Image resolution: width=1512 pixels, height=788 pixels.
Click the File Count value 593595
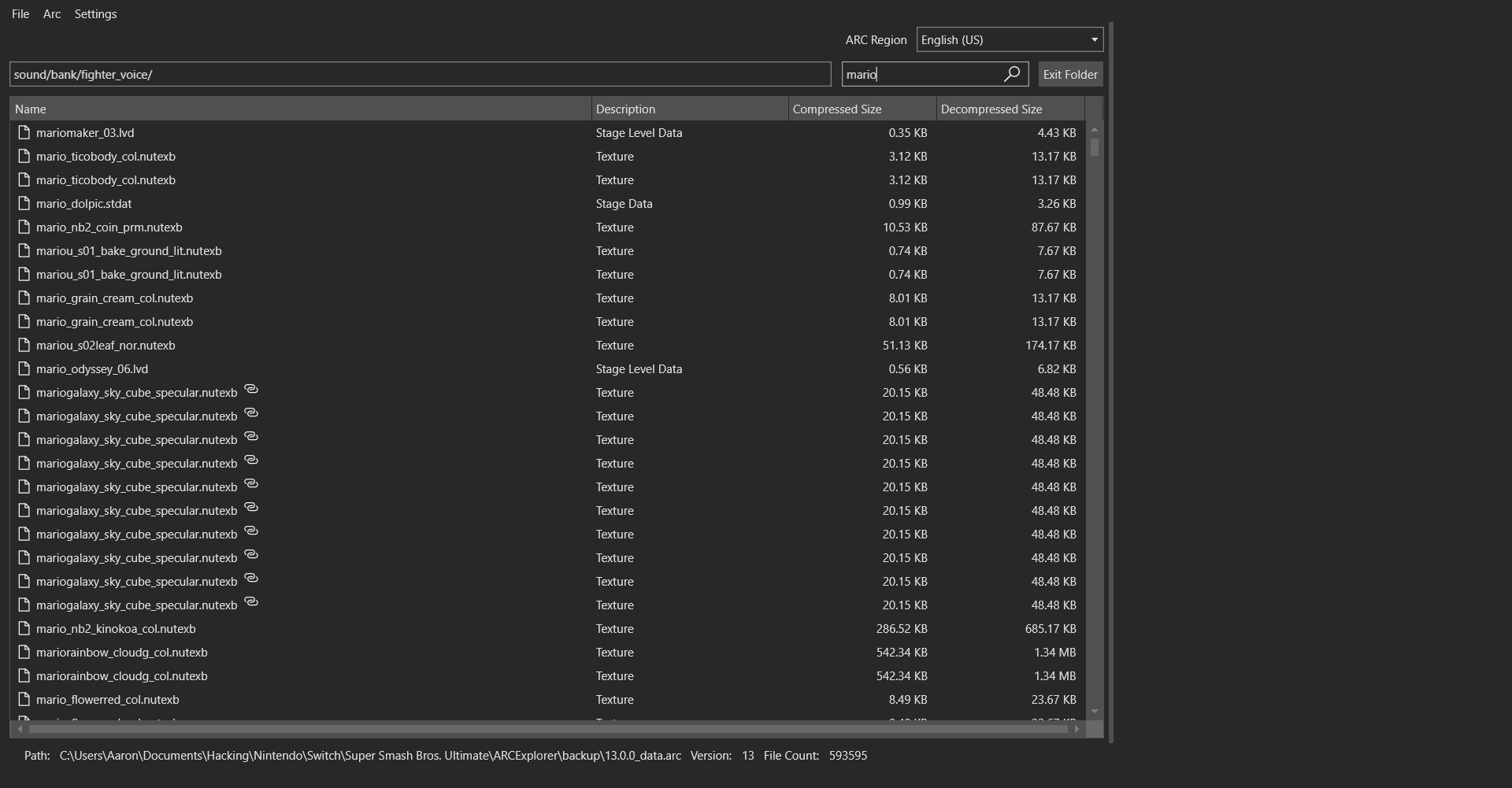click(848, 756)
